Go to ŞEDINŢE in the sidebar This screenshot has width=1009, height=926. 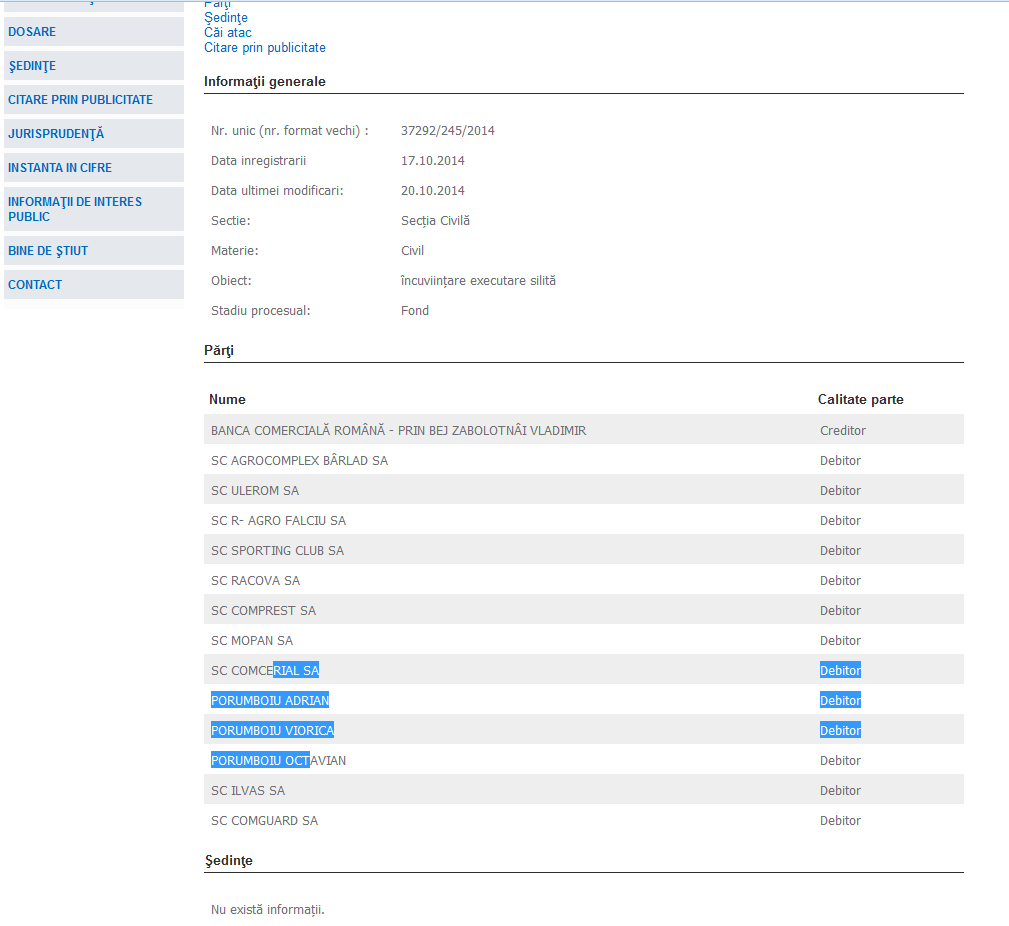click(32, 66)
